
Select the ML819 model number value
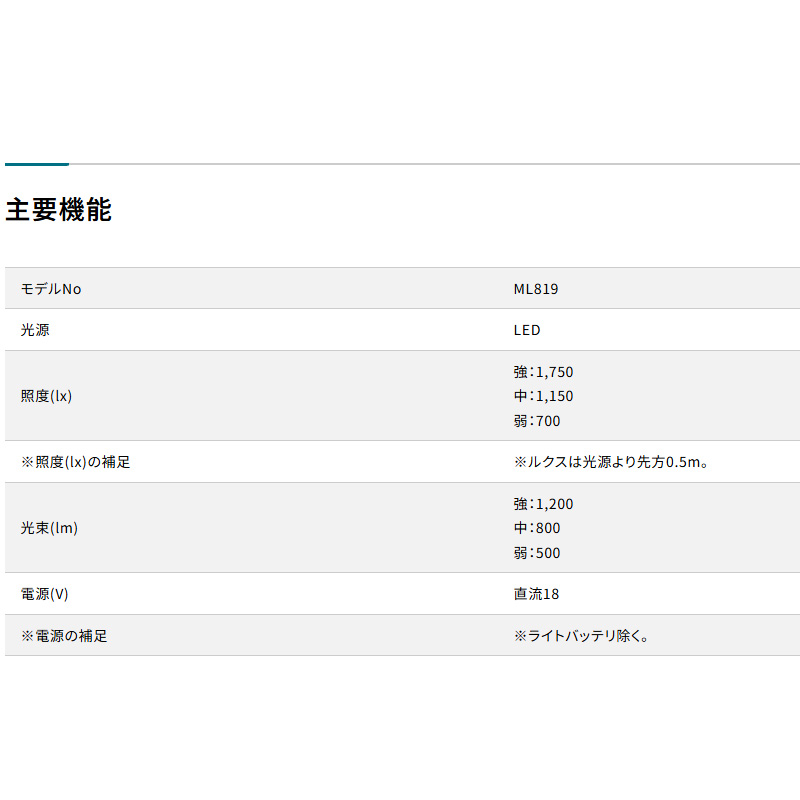coord(536,289)
